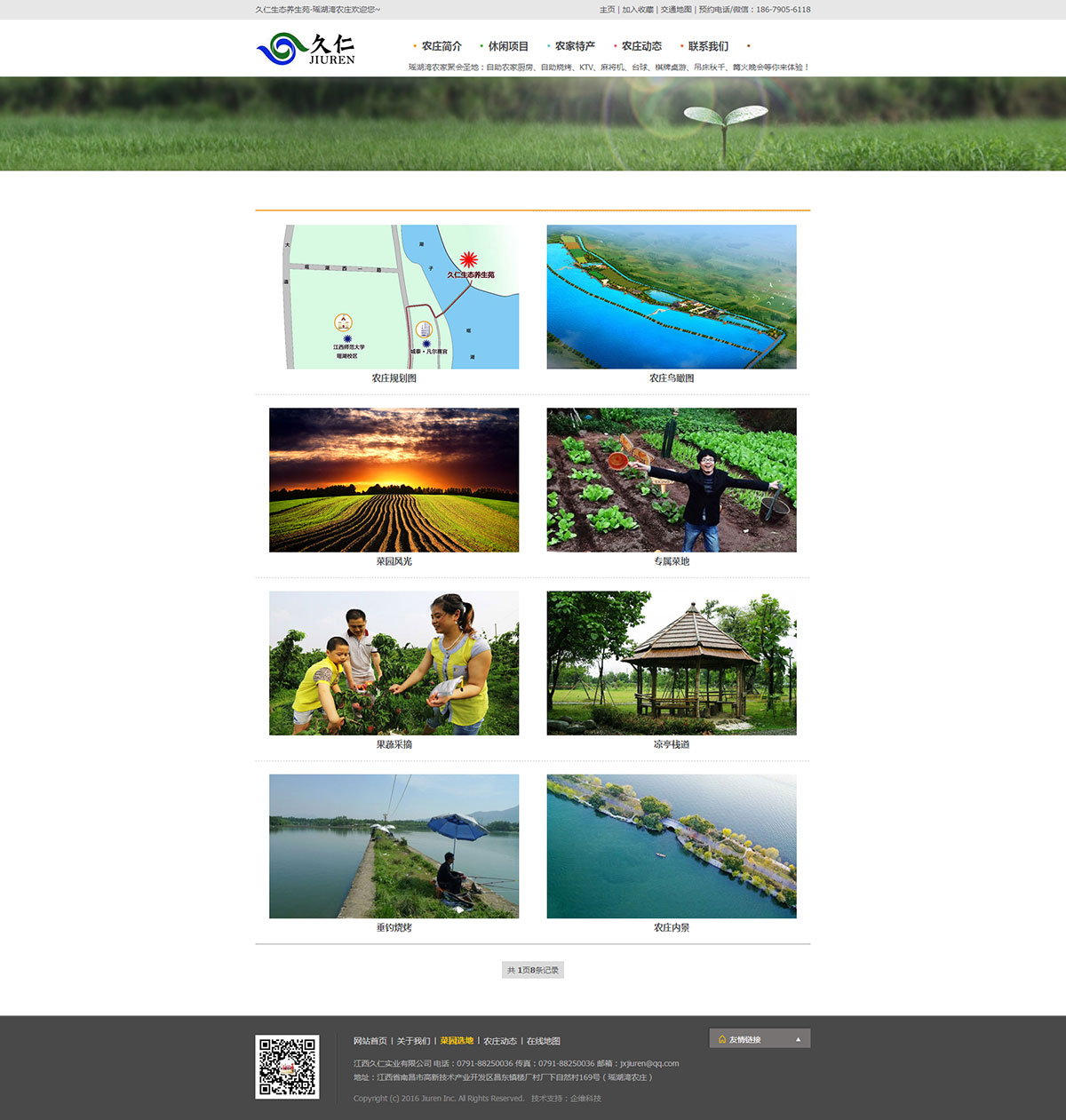Open the 在线地图 footer link
This screenshot has height=1120, width=1066.
[x=544, y=1041]
